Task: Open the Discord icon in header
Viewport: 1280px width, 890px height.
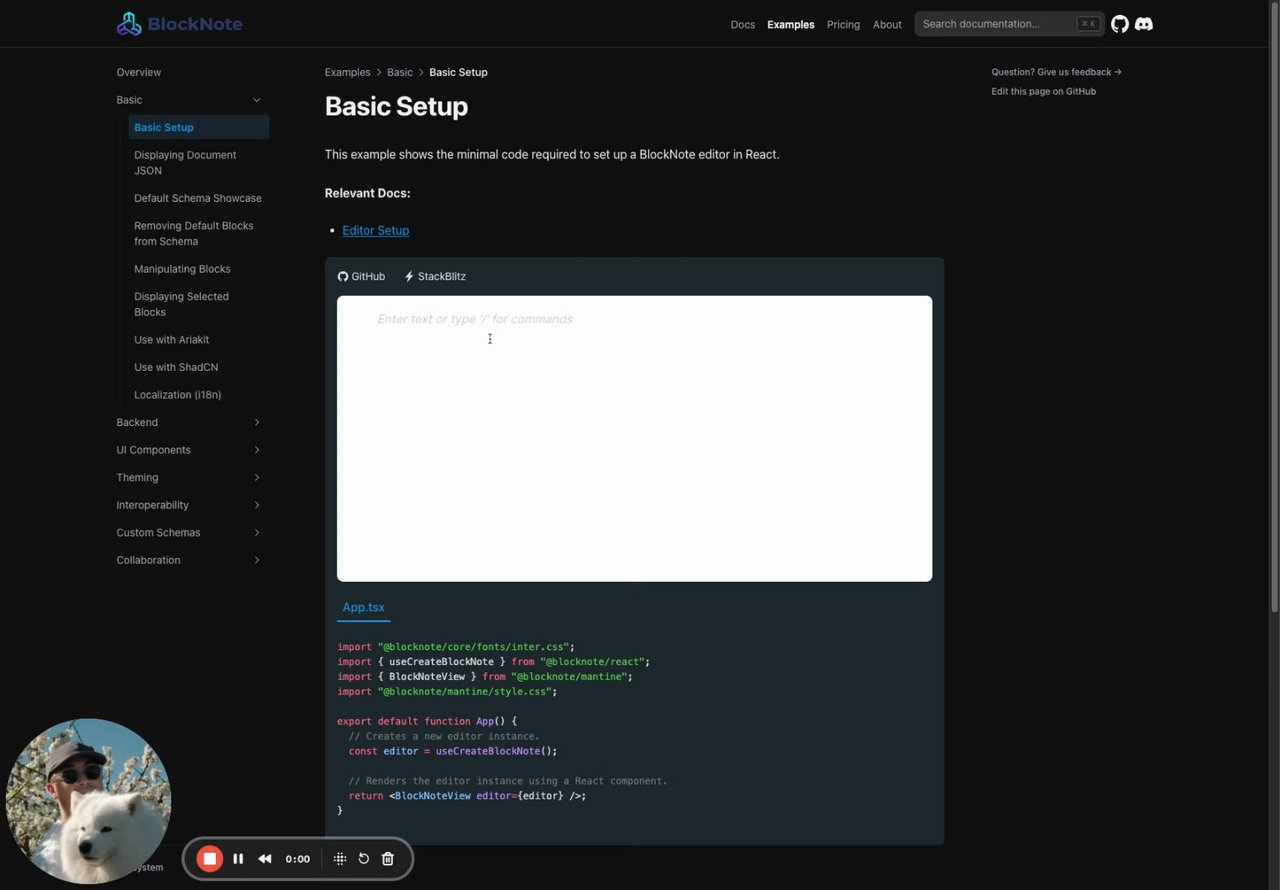Action: click(x=1144, y=24)
